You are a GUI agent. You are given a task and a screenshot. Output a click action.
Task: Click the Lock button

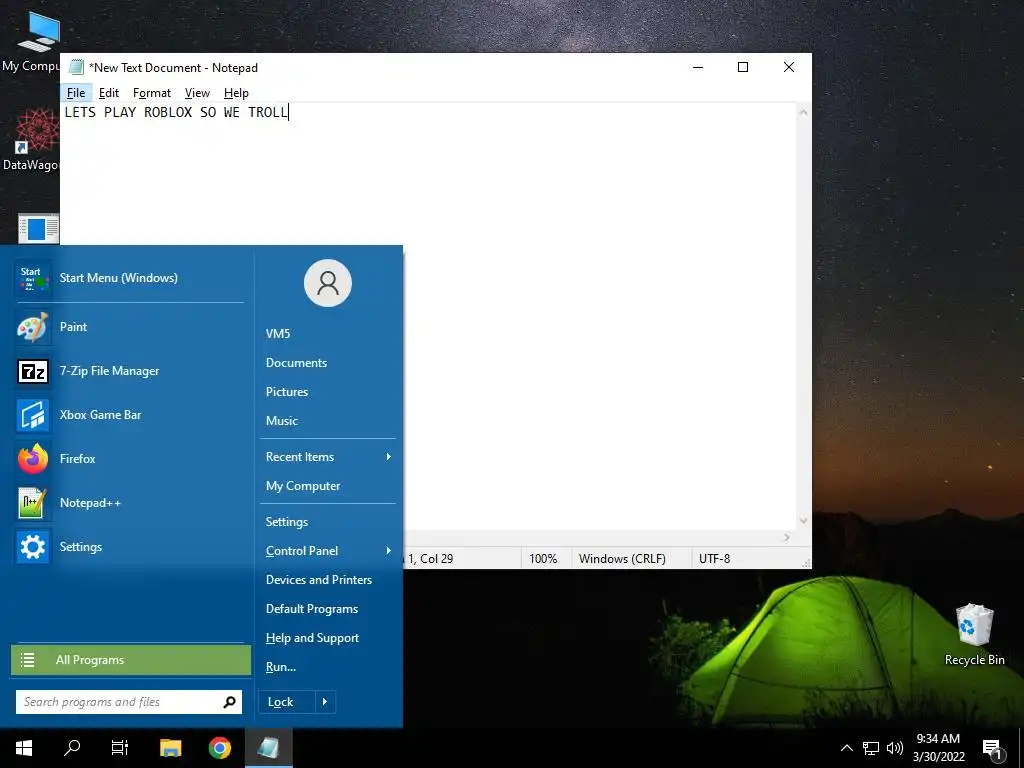pos(287,702)
